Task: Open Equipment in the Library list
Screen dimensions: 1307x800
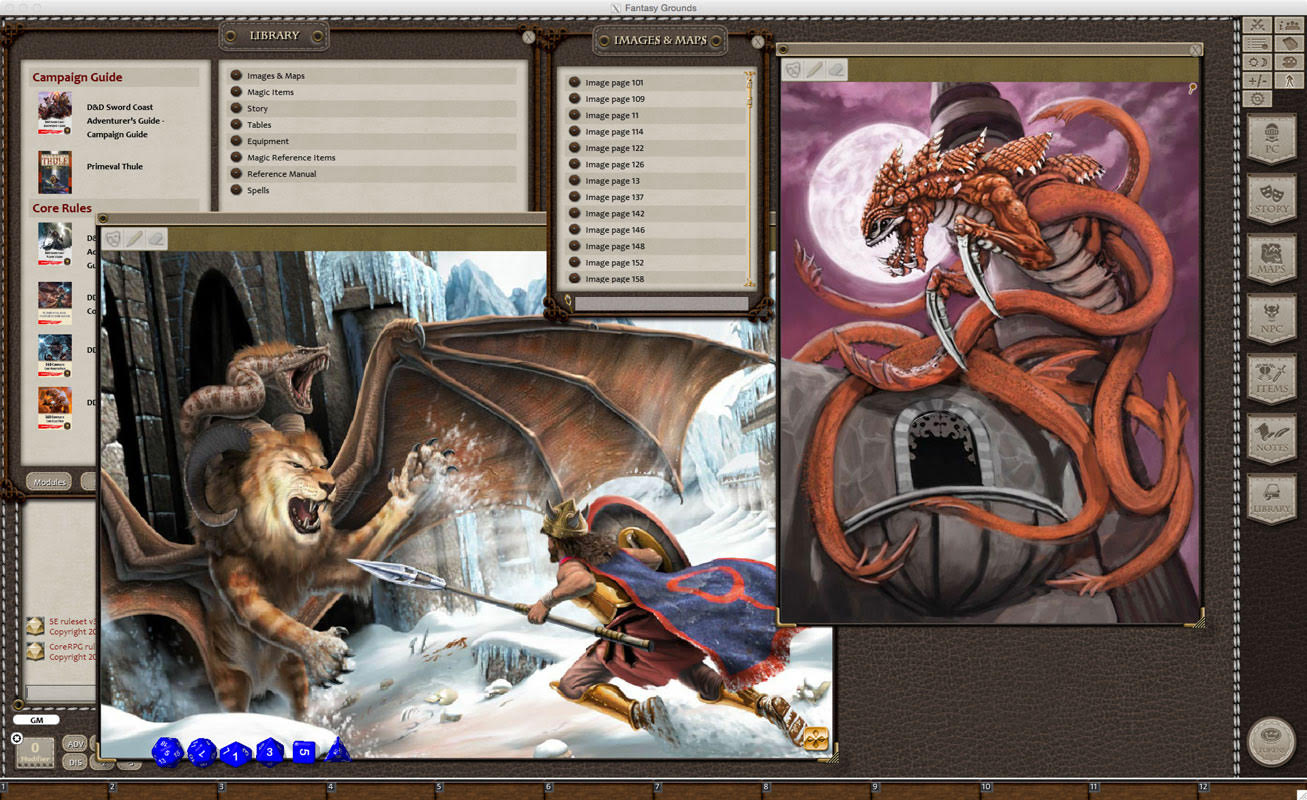Action: coord(372,141)
